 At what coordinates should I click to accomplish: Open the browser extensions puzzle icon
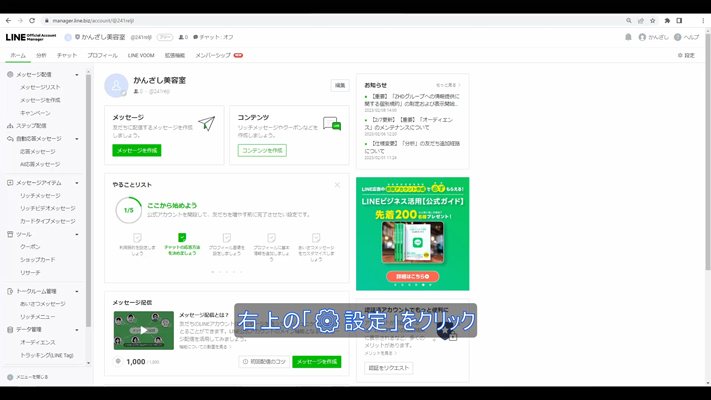[x=667, y=20]
